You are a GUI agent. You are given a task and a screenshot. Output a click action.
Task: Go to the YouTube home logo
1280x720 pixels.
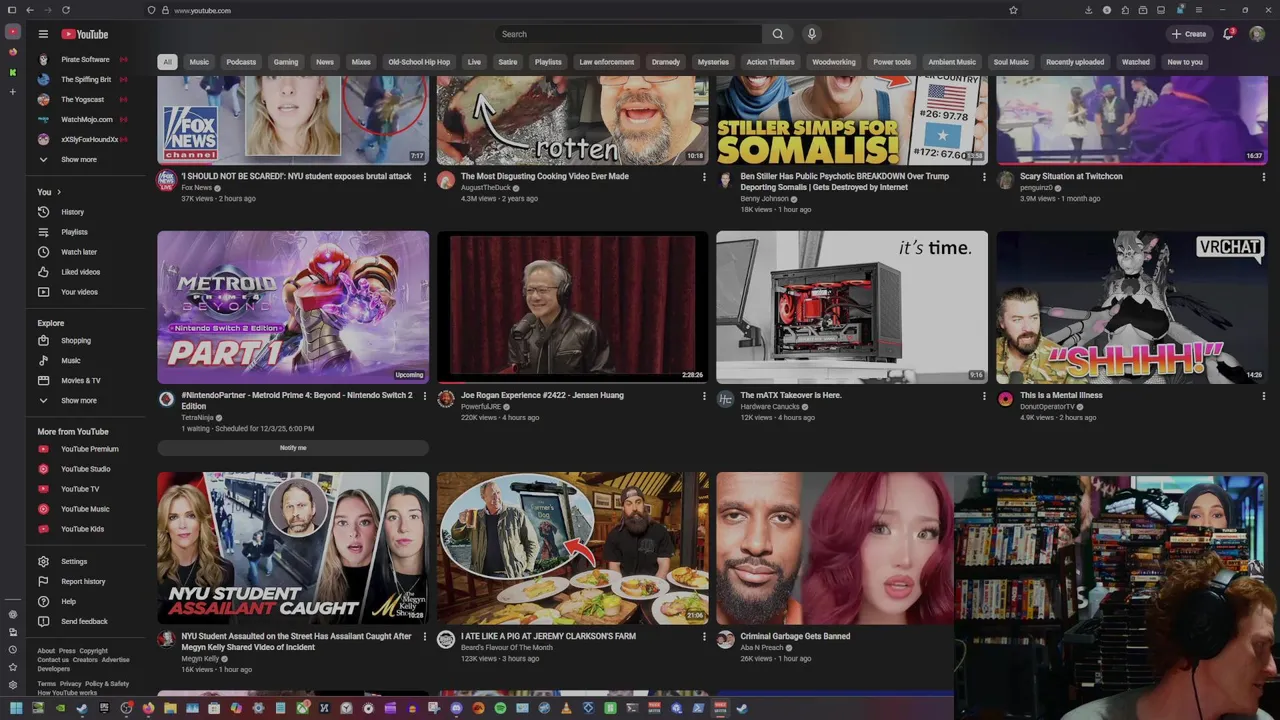click(x=85, y=34)
